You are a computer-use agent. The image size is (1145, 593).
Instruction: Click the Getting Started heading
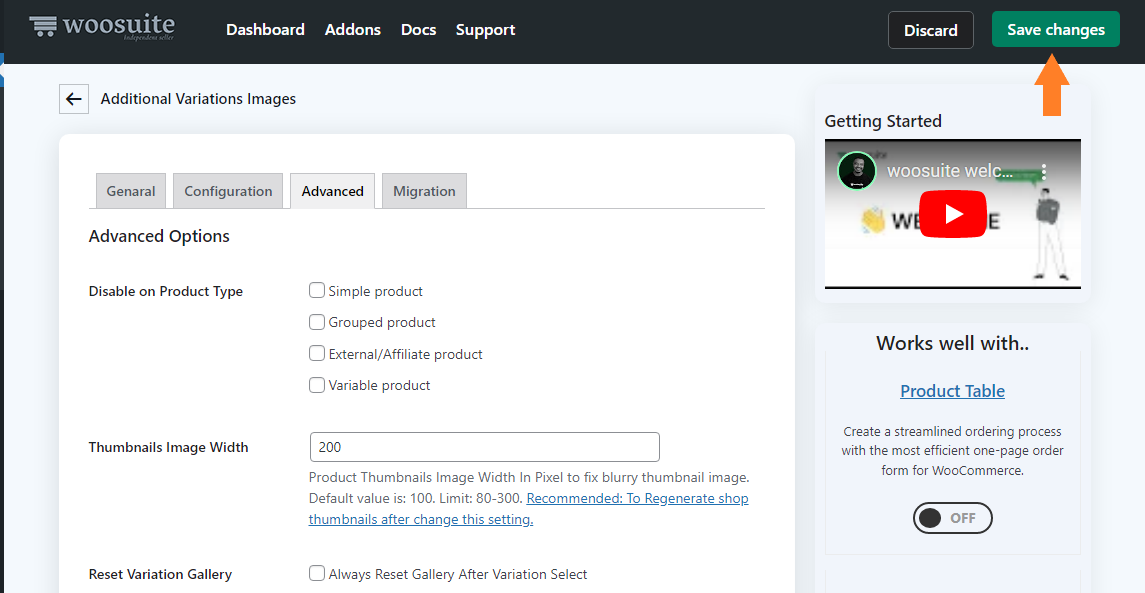click(x=883, y=121)
